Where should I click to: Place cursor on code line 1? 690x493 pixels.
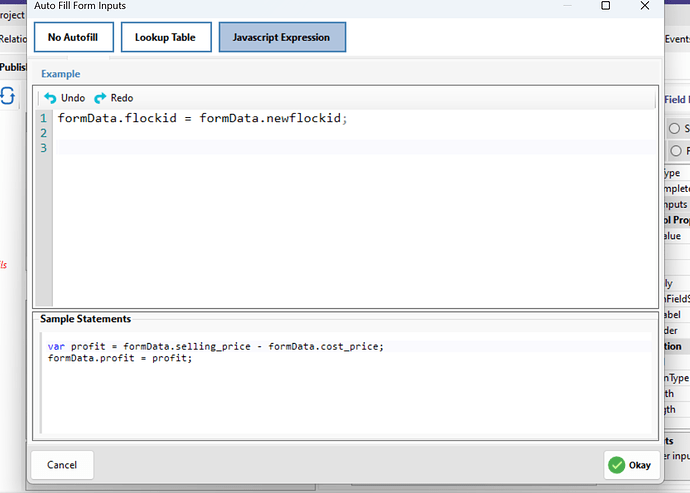pyautogui.click(x=202, y=118)
